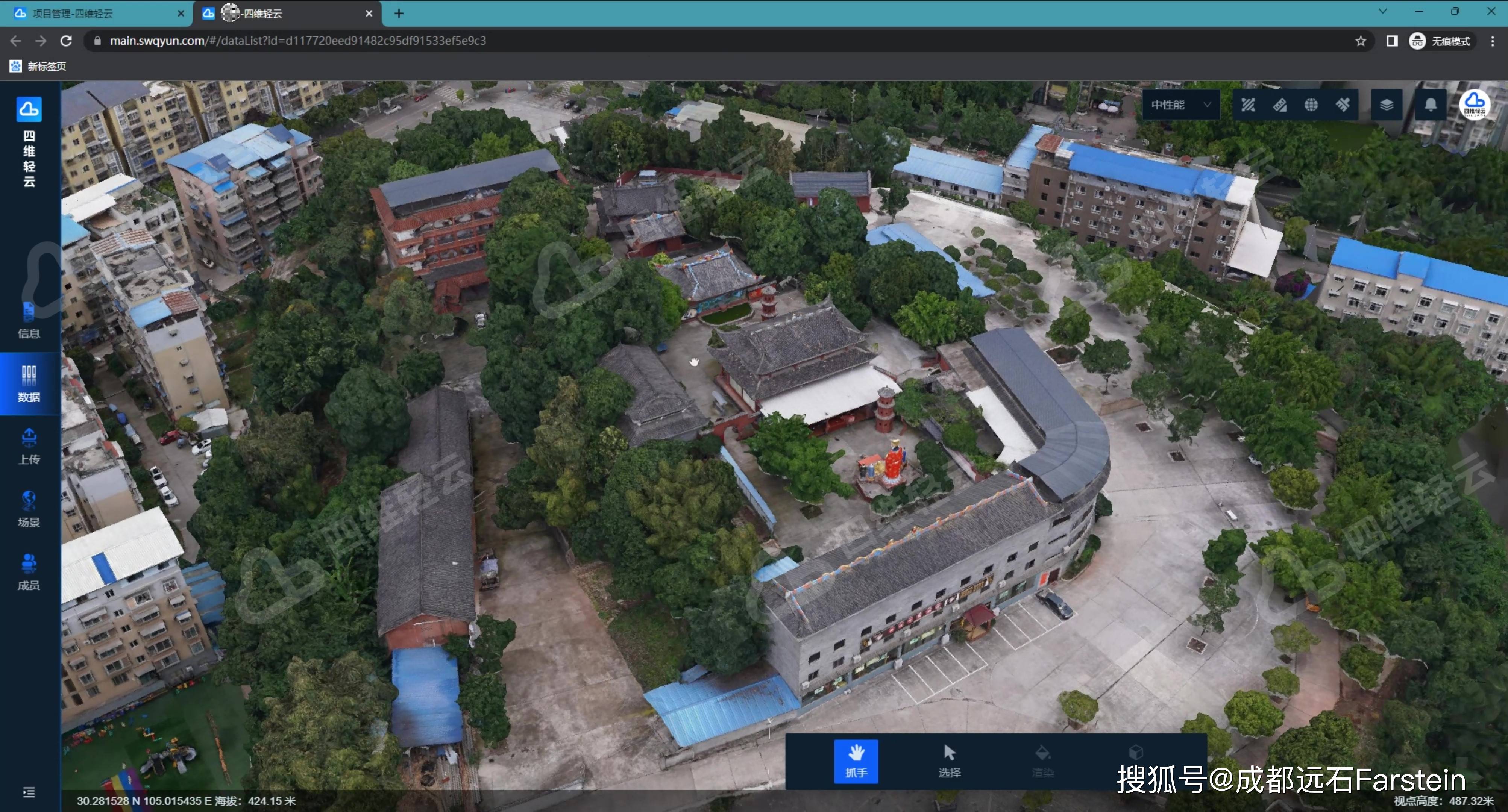Open the layers stack panel icon
1508x812 pixels.
(x=1386, y=105)
